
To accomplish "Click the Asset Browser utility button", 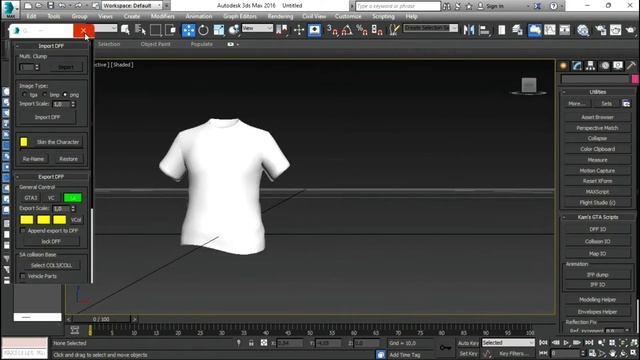I will (x=597, y=117).
